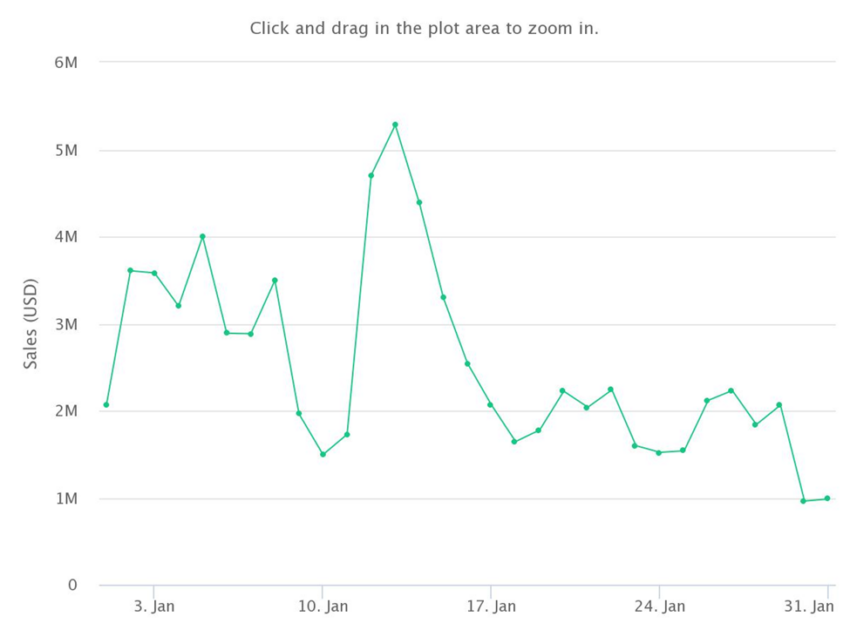Click the 31. Jan axis label
The height and width of the screenshot is (637, 850).
[809, 606]
